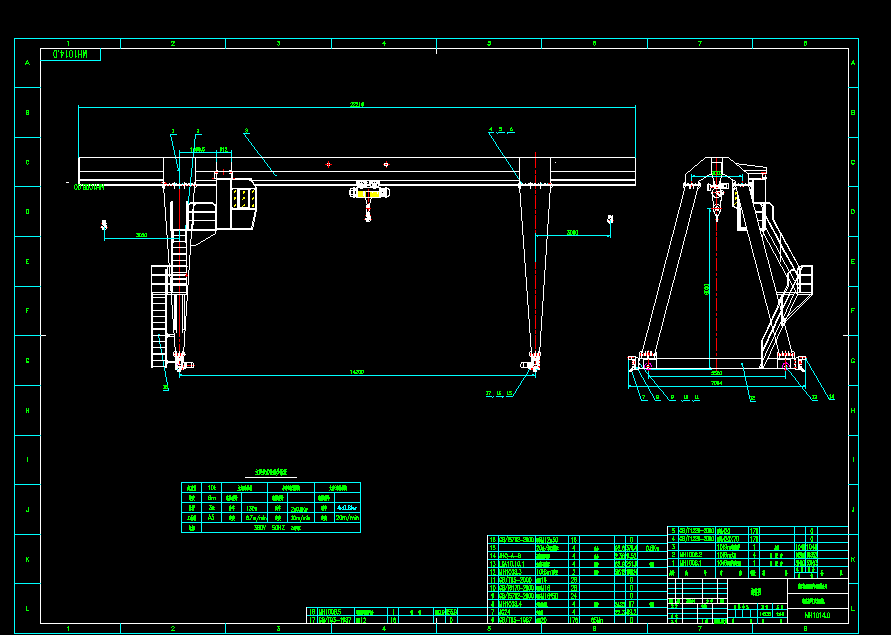The width and height of the screenshot is (891, 635).
Task: Select the red wheel marker on side view's right bogie
Action: point(785,366)
